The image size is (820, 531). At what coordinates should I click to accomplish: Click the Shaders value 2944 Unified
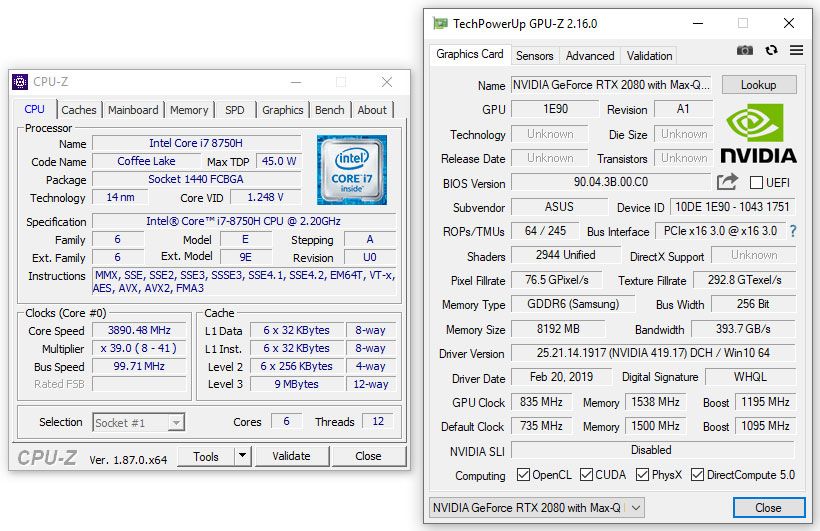565,255
